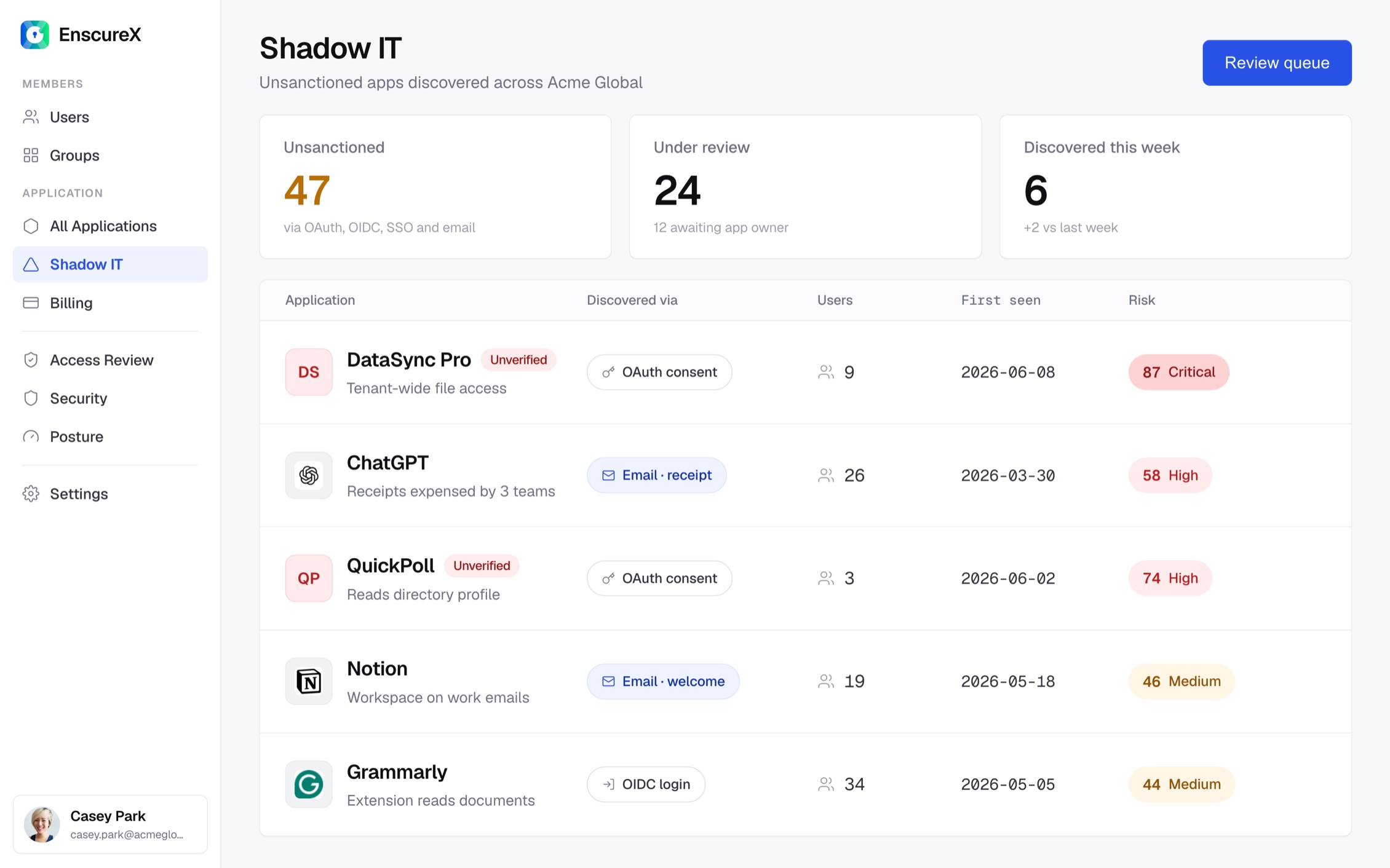Click the Risk column header
This screenshot has width=1390, height=868.
[1142, 300]
